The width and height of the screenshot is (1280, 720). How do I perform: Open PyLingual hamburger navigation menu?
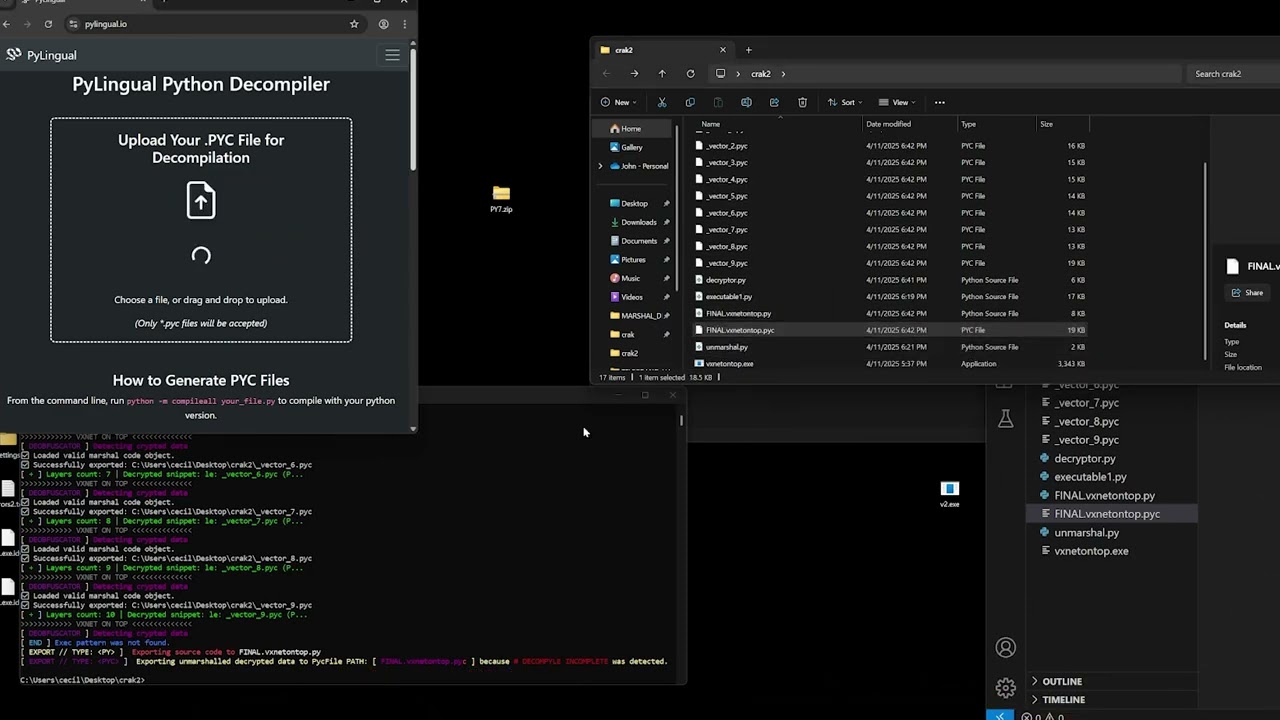click(392, 55)
